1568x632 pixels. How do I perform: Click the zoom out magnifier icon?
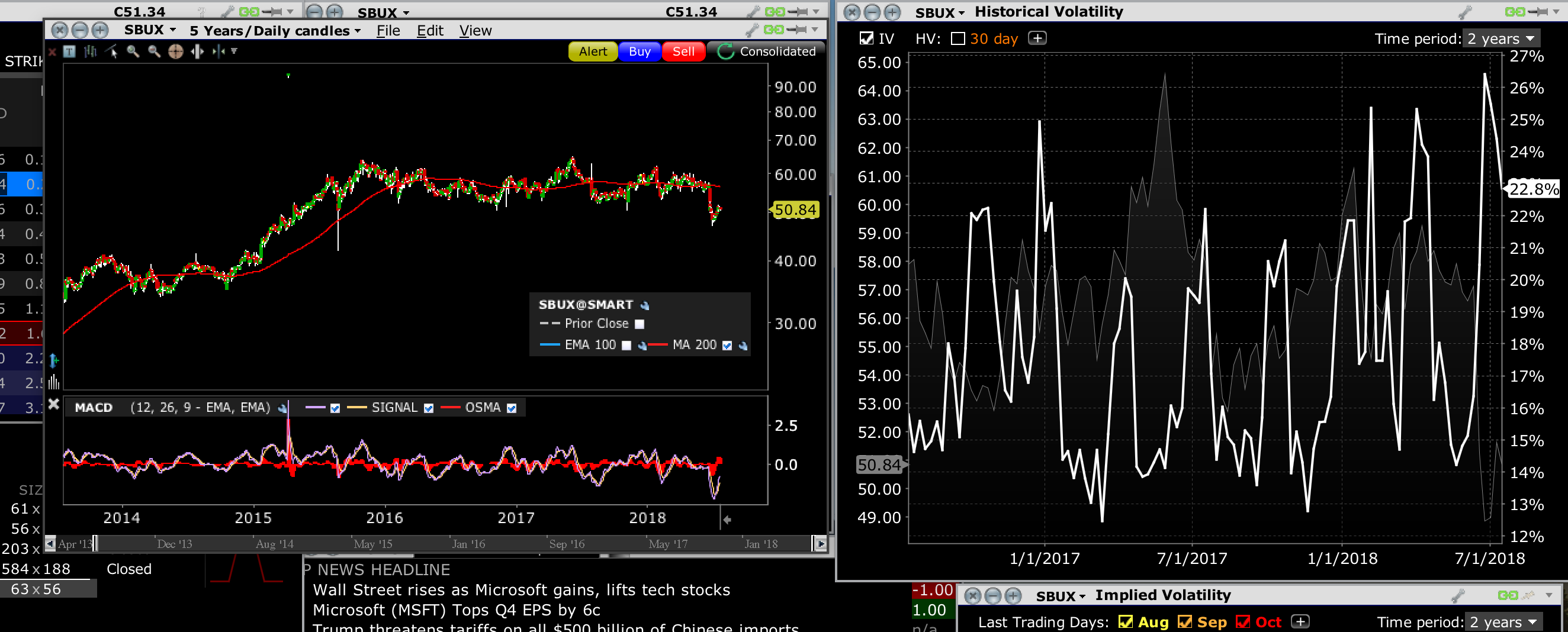(154, 51)
